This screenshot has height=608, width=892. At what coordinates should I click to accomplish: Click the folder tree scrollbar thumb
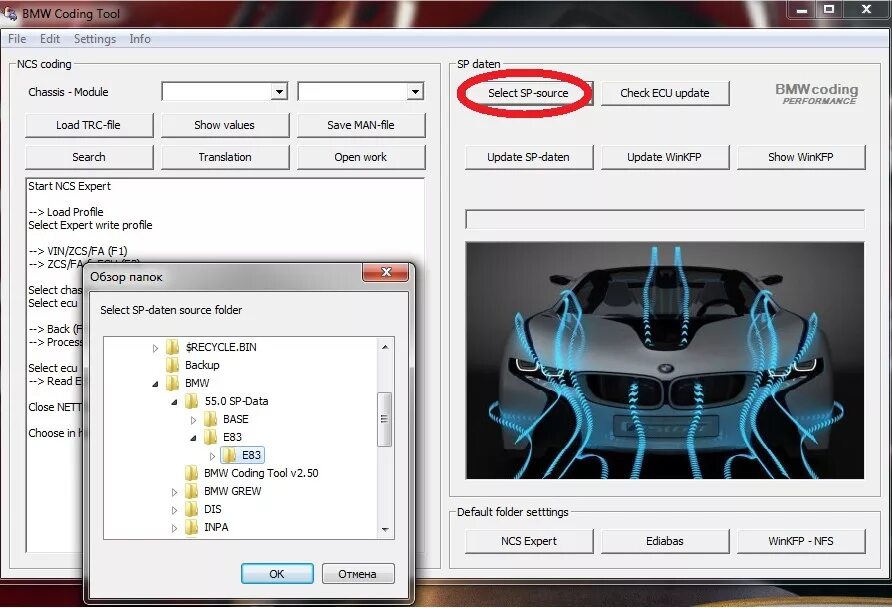[x=385, y=419]
